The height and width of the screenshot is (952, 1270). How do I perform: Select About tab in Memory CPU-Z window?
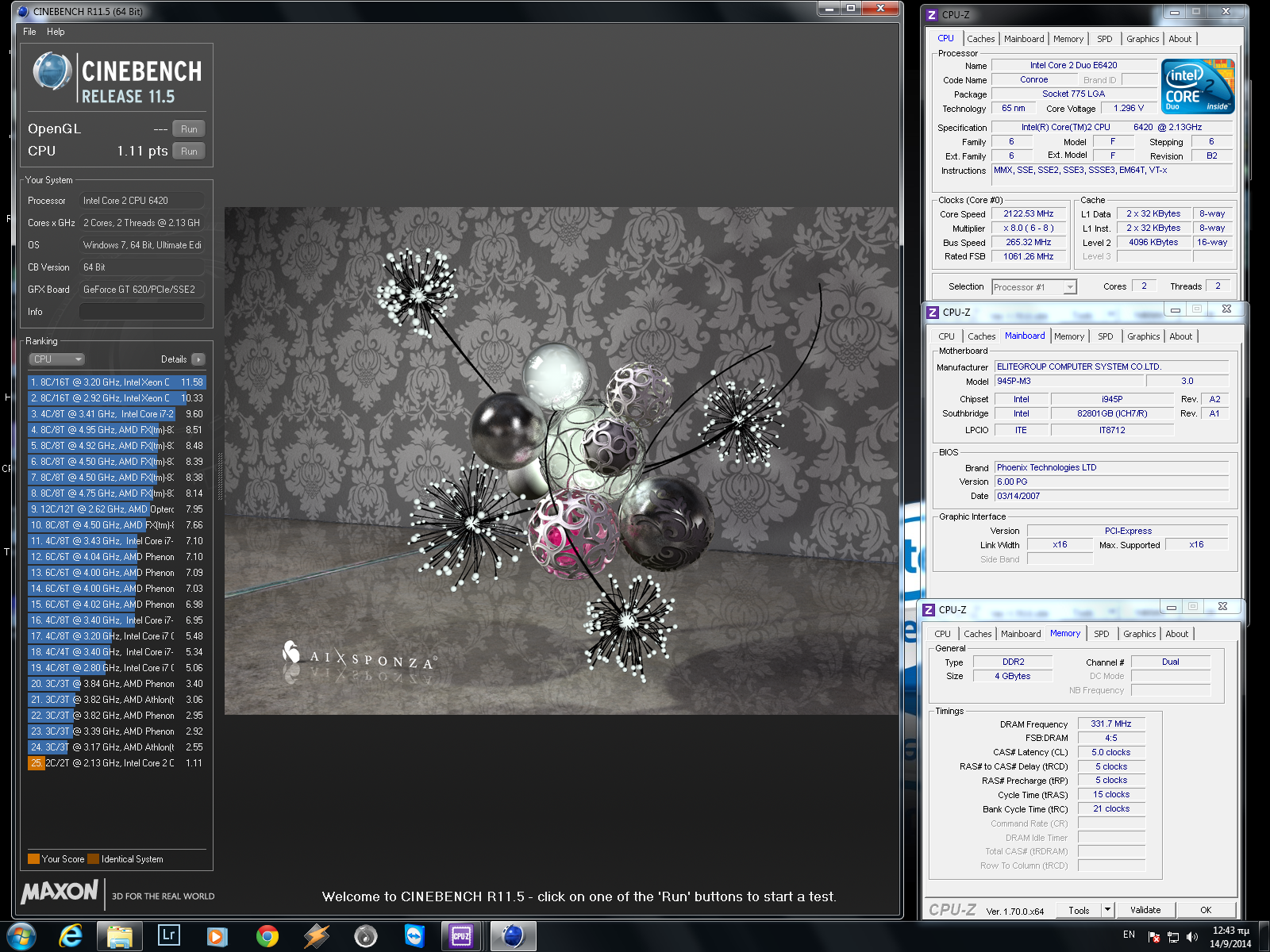click(x=1177, y=634)
